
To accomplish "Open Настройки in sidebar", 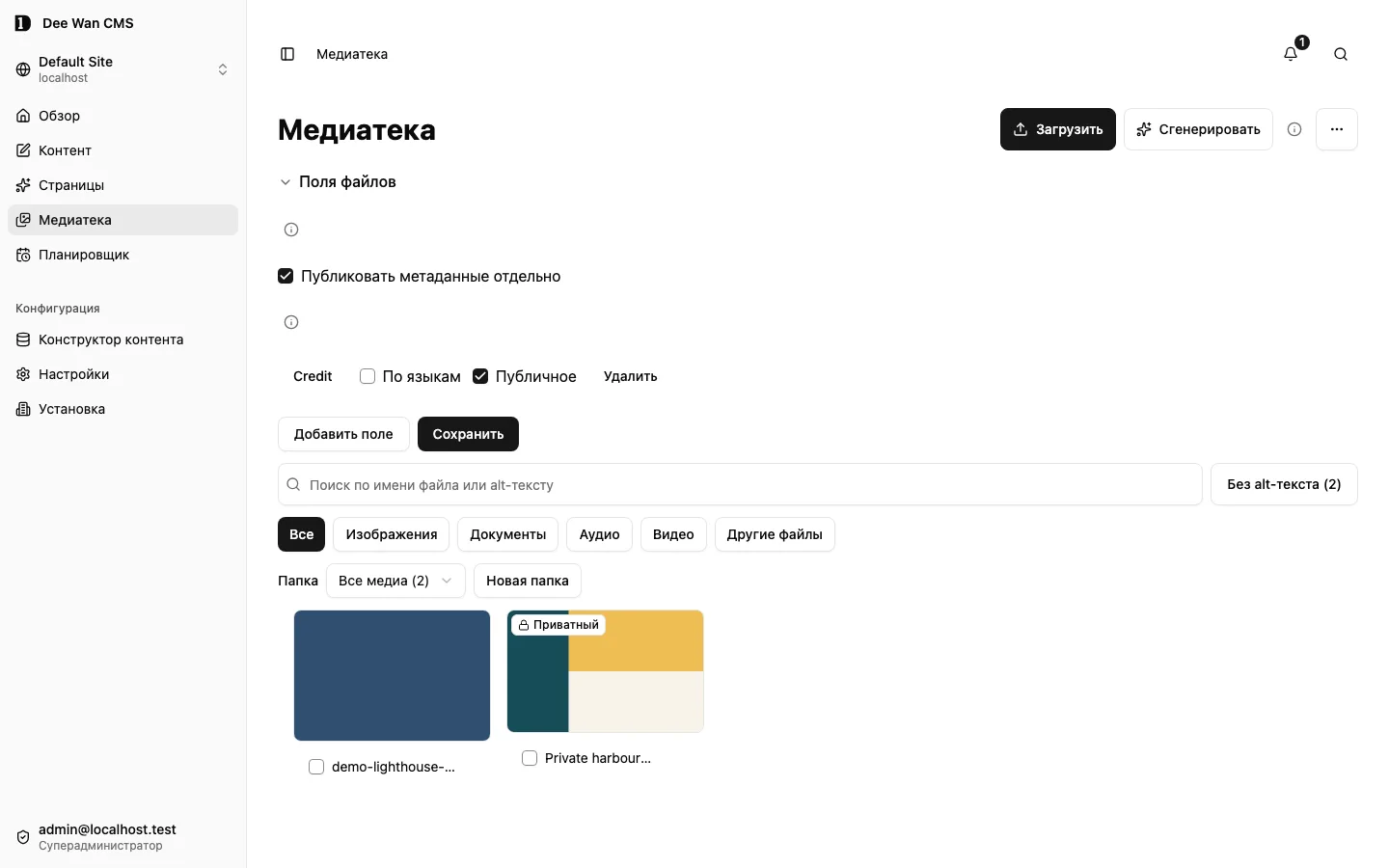I will [123, 374].
